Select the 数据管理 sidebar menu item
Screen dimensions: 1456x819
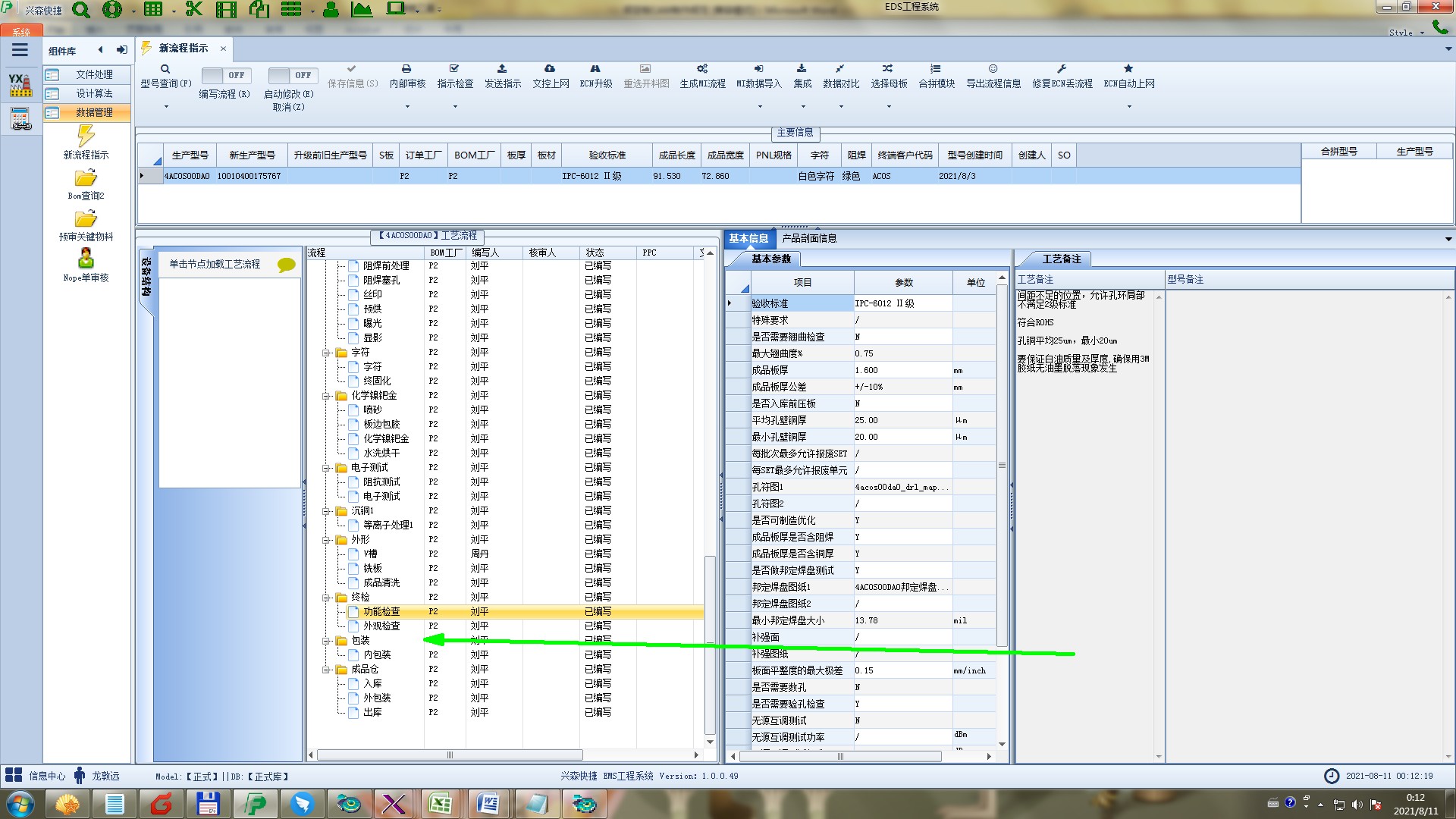click(x=94, y=112)
